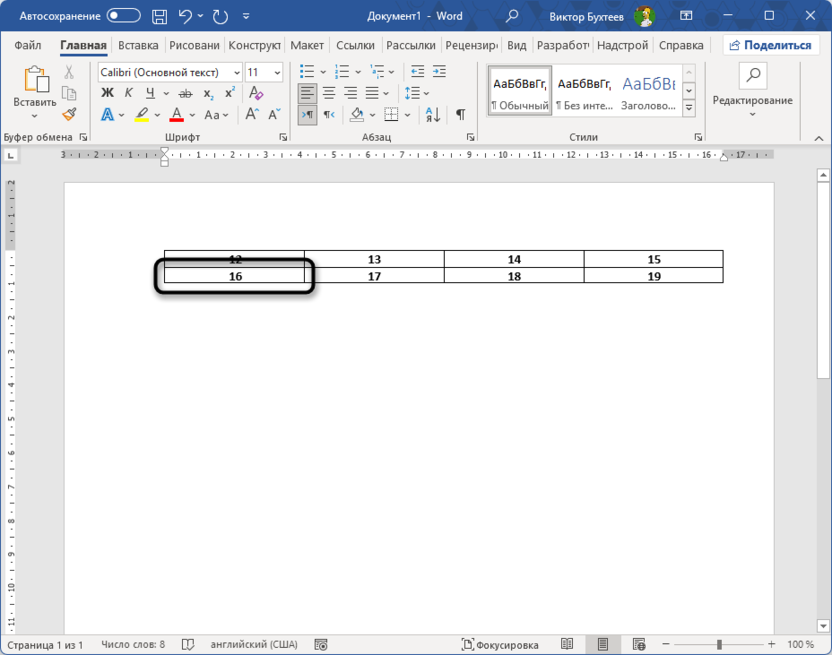Open the Вставка ribbon tab
The height and width of the screenshot is (655, 832).
138,45
